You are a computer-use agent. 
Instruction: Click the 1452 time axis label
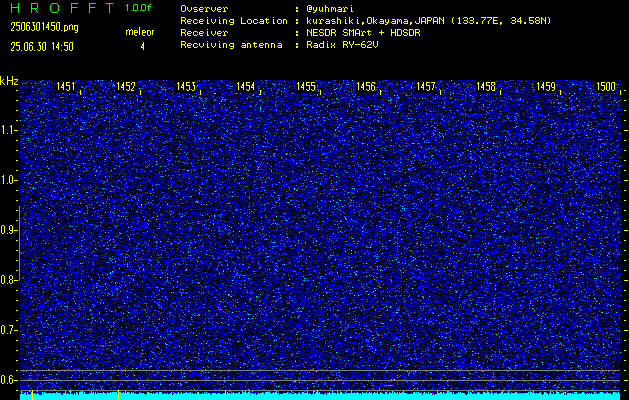(126, 86)
